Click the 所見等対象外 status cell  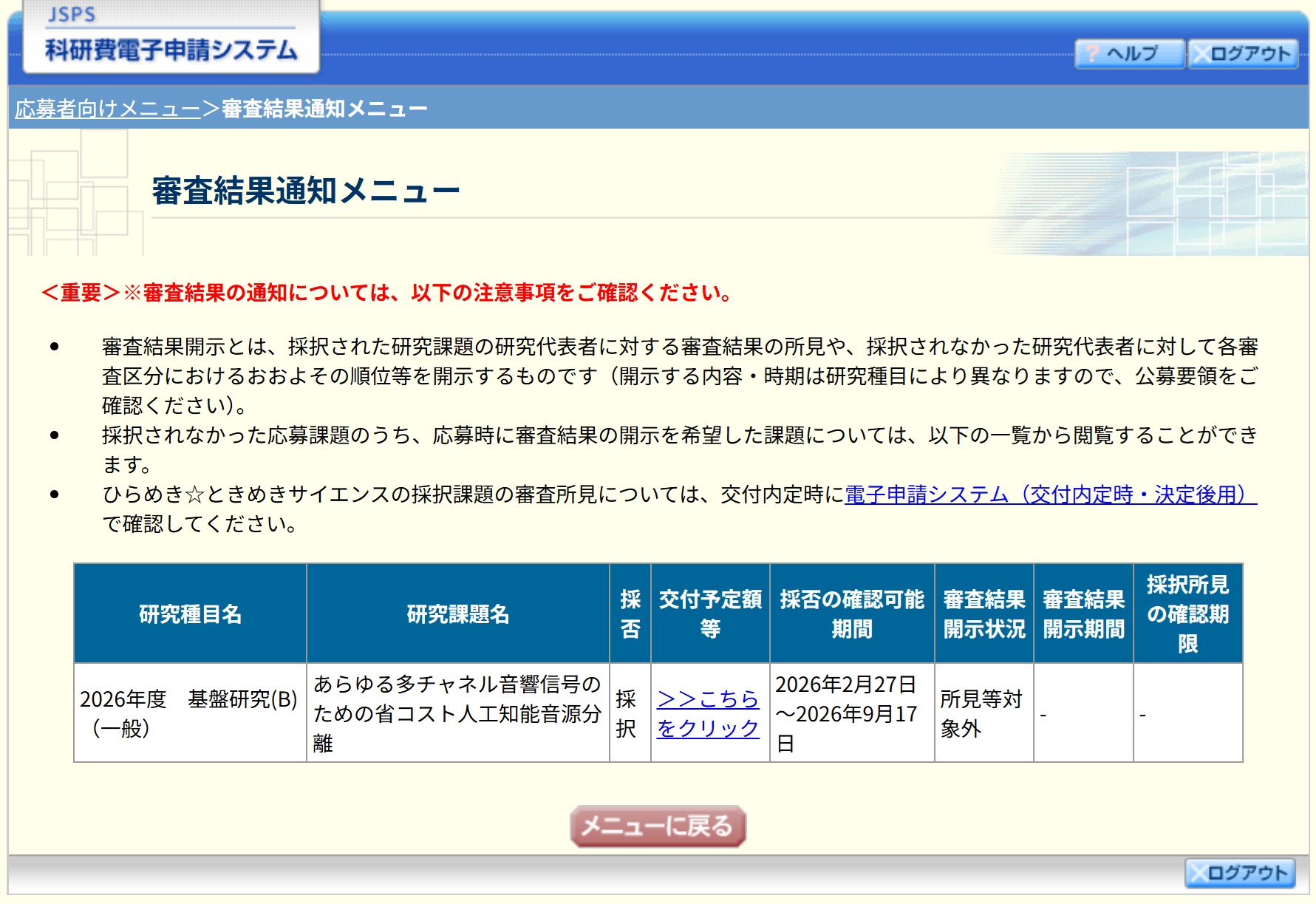(983, 713)
